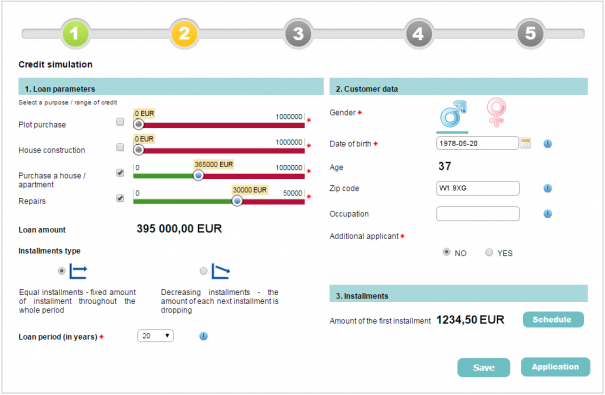Click the Repairs slider handle
This screenshot has height=395, width=605.
(237, 201)
